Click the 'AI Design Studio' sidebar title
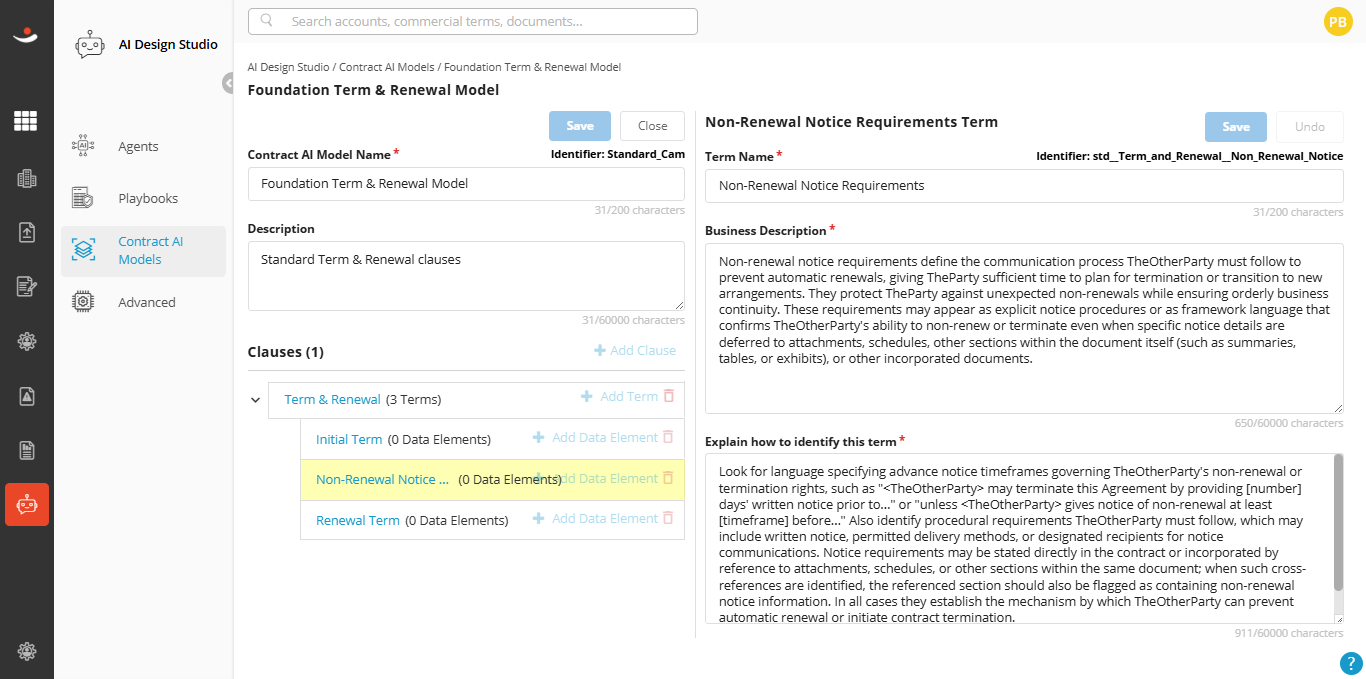The height and width of the screenshot is (679, 1366). [x=168, y=44]
